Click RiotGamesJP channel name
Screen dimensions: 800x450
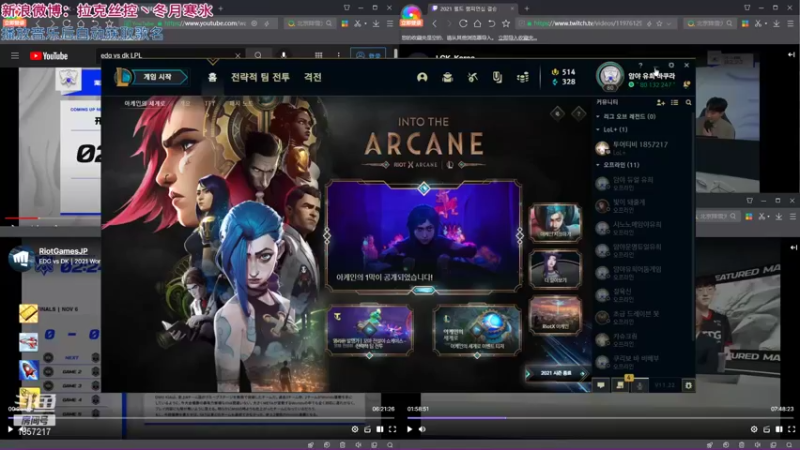pos(63,251)
